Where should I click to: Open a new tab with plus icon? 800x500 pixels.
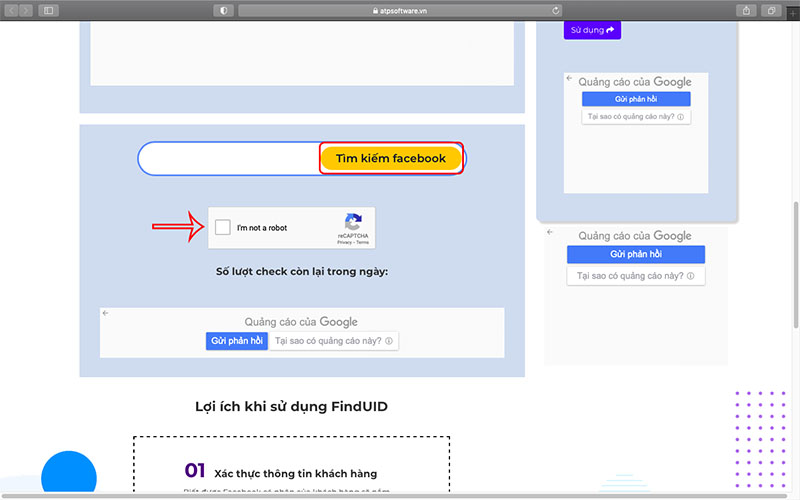point(792,14)
